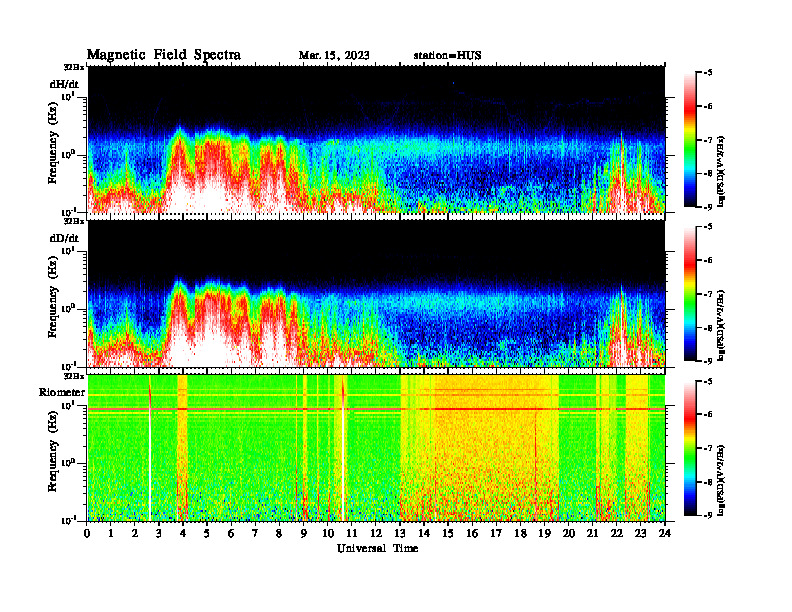792x612 pixels.
Task: Select the date text "Mar. 15, 2023"
Action: 334,56
